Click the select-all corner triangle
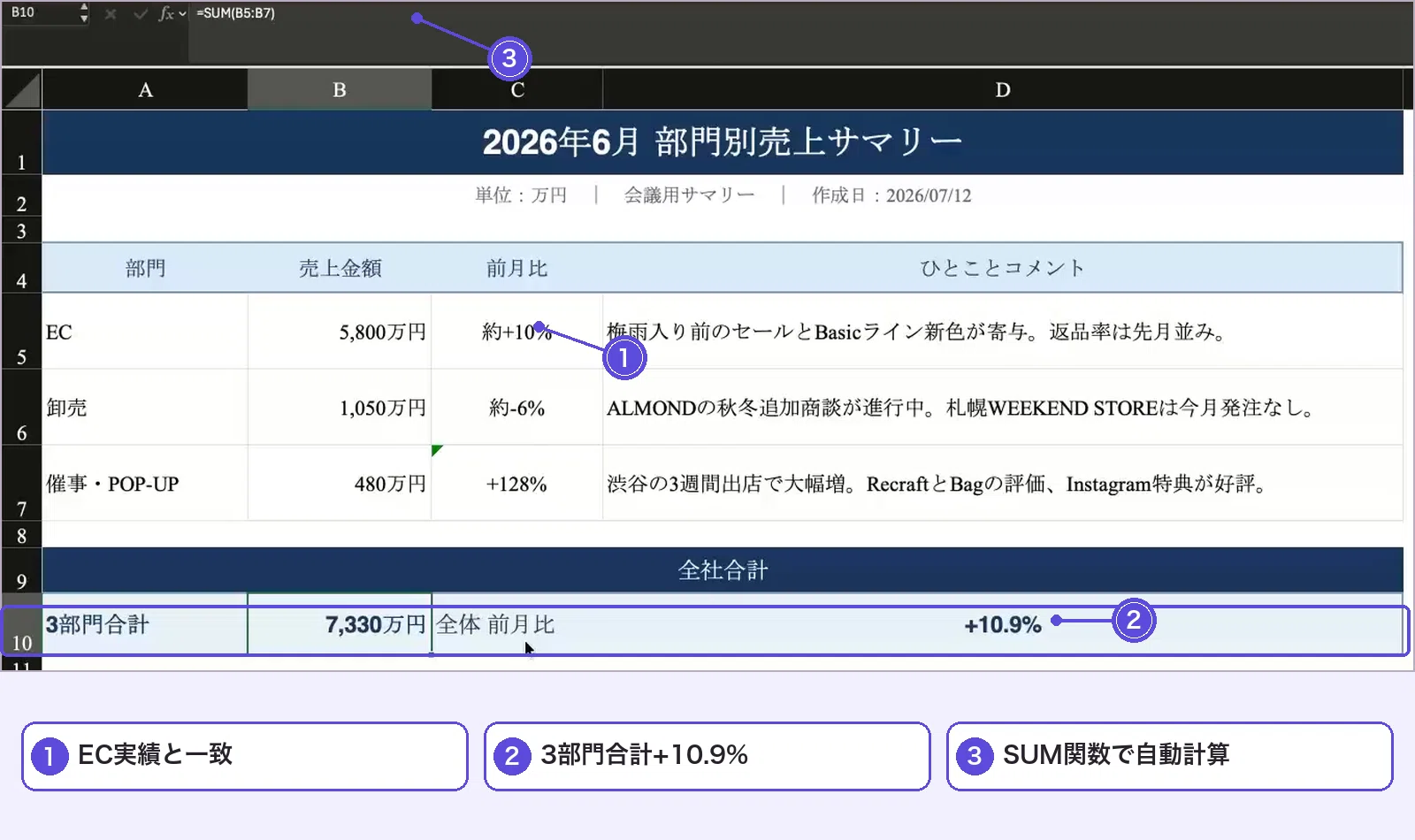 pyautogui.click(x=22, y=89)
